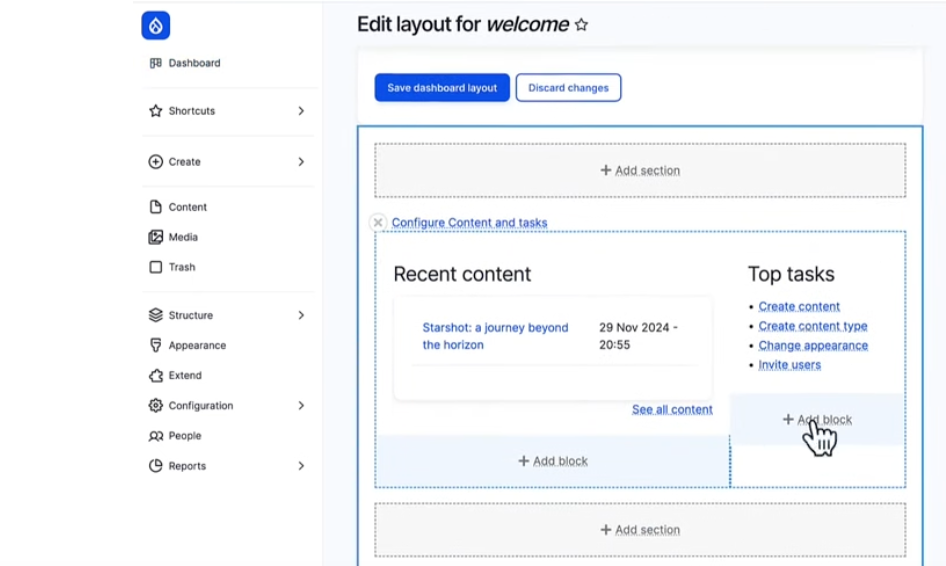Click the Reports pie chart icon
946x566 pixels.
point(156,466)
